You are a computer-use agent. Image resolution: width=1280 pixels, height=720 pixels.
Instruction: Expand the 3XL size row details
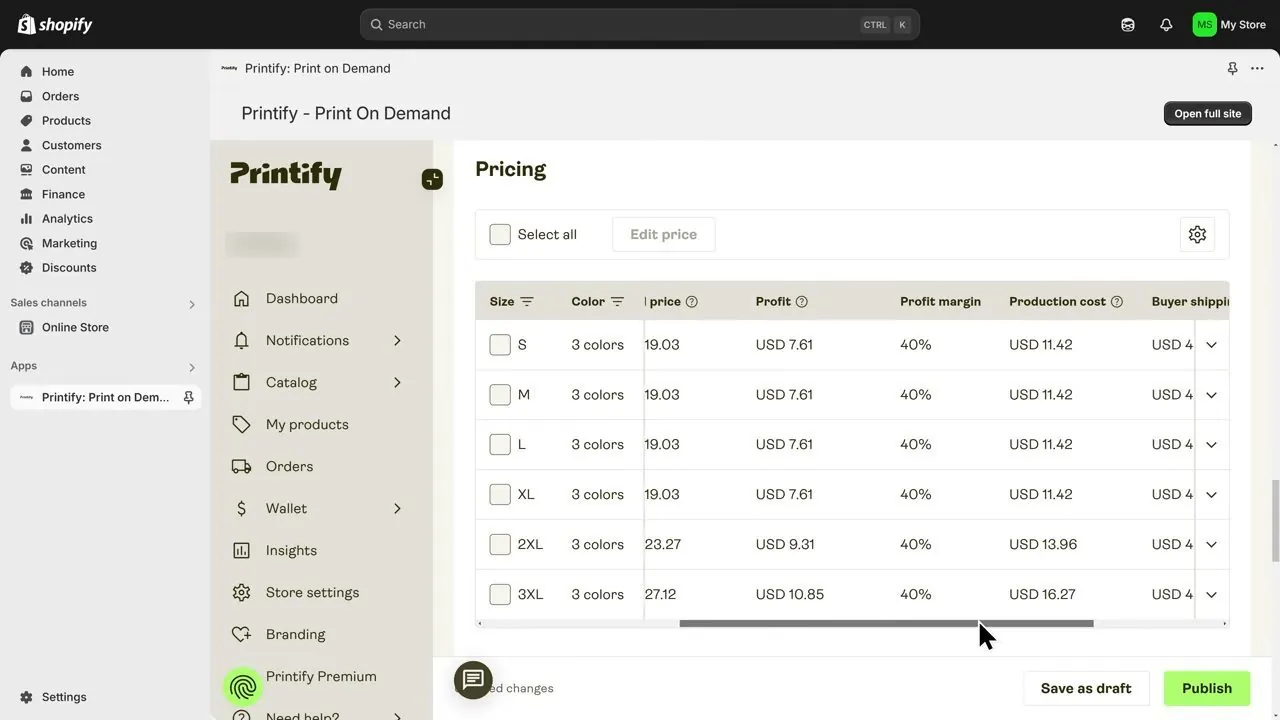(x=1211, y=594)
